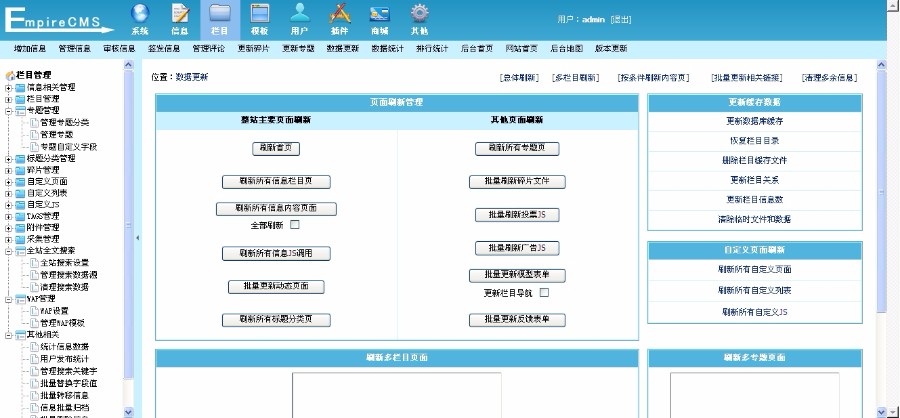
Task: Click the 更新数据库缓存 link
Action: click(x=755, y=122)
